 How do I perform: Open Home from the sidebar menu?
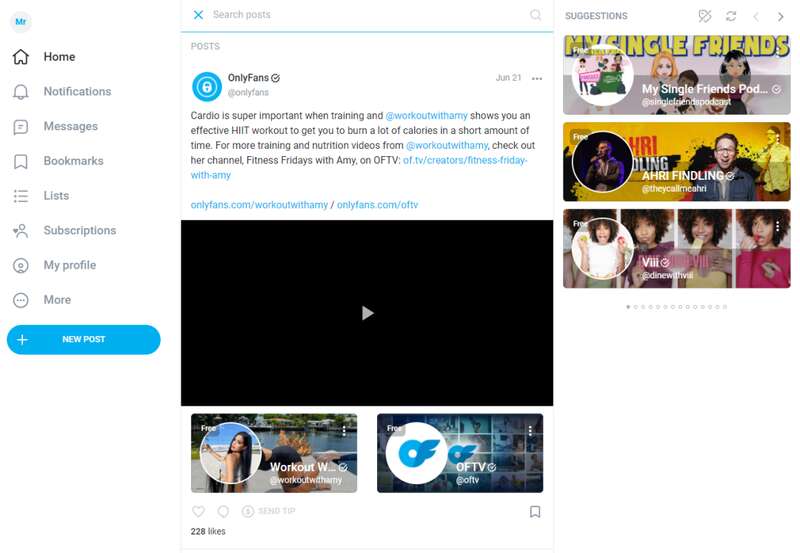[59, 57]
